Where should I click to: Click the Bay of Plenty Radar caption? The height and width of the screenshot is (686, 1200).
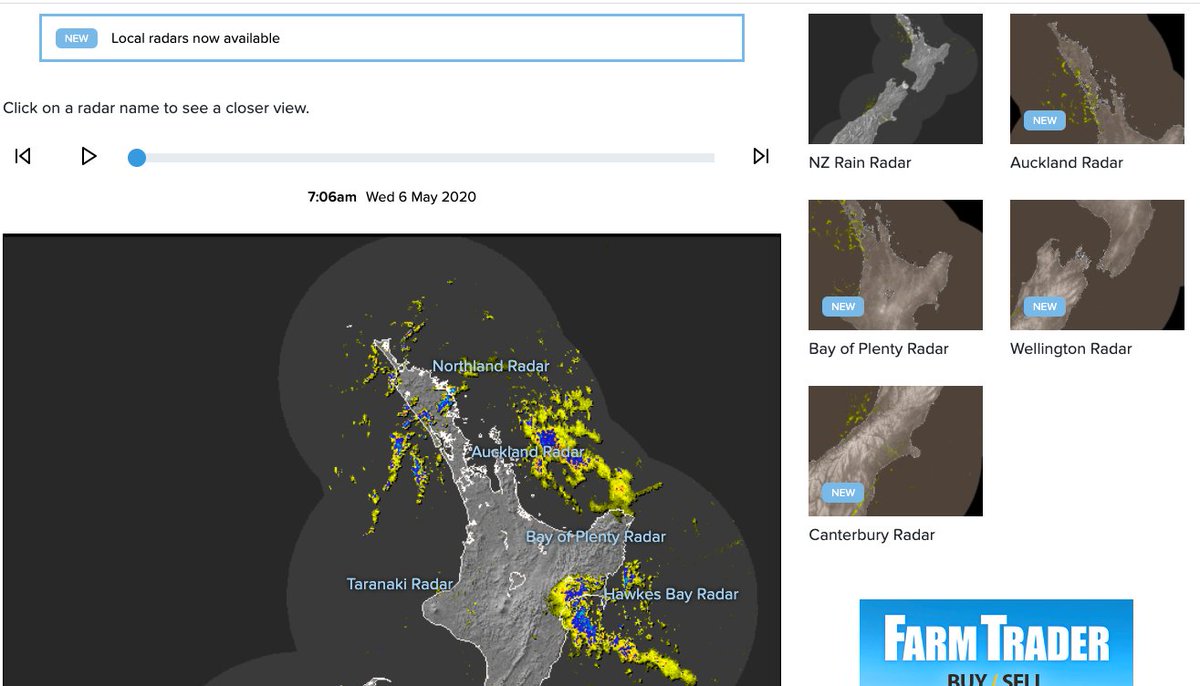879,349
